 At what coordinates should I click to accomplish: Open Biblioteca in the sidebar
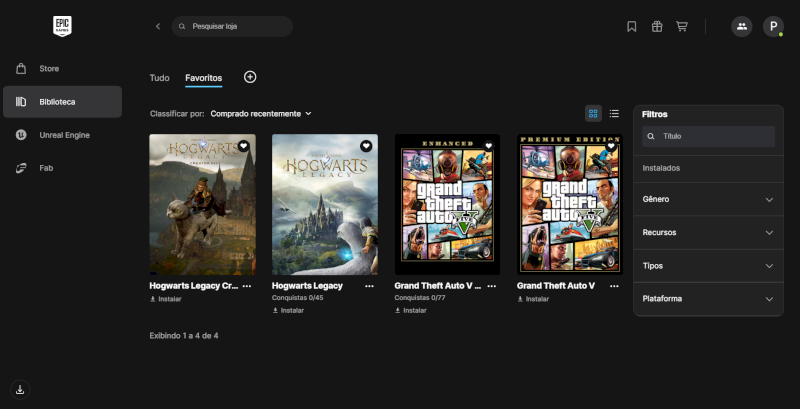tap(62, 102)
